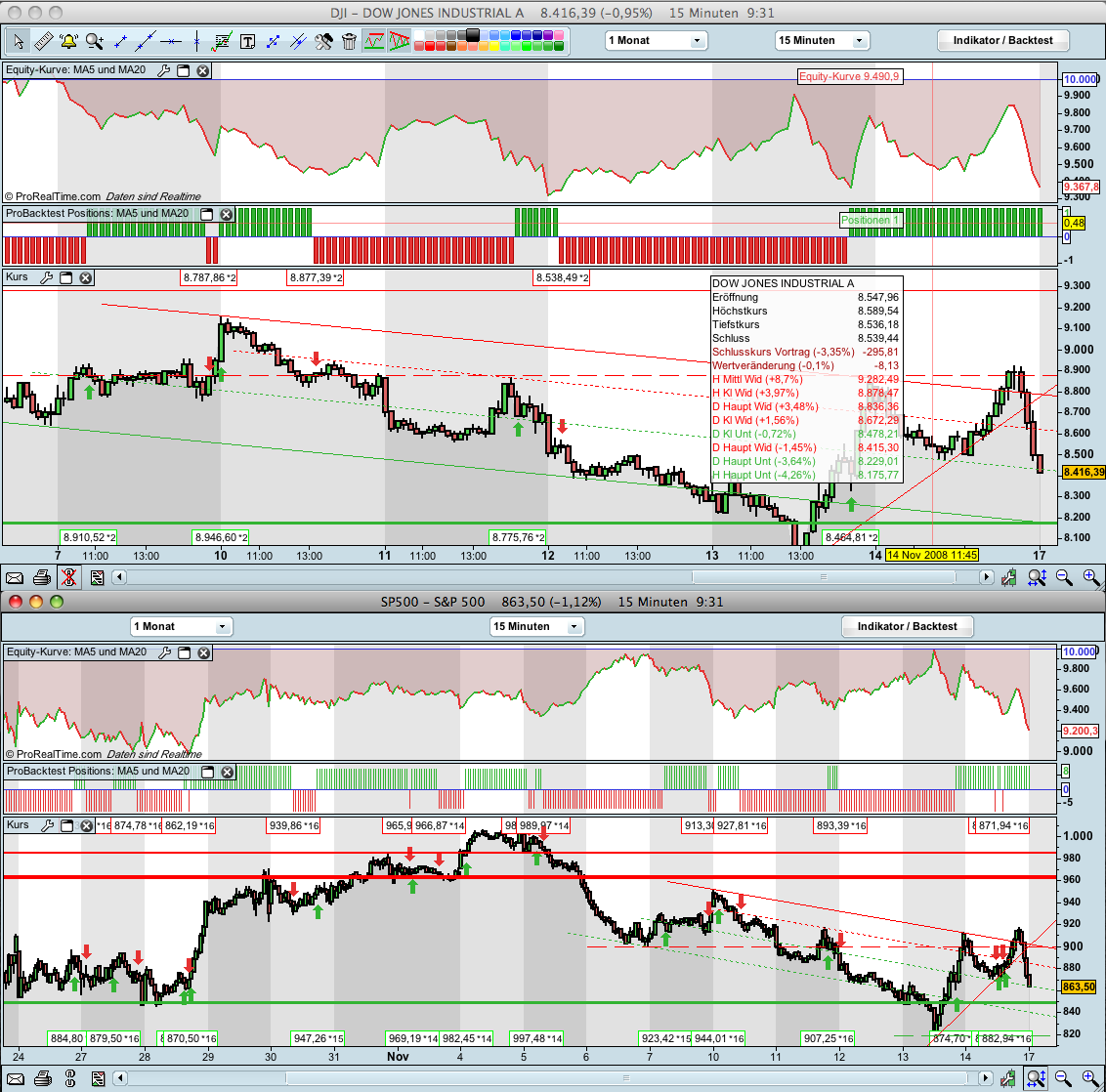
Task: Click the yellow '14 Nov 2008 11:45' date marker
Action: (932, 555)
